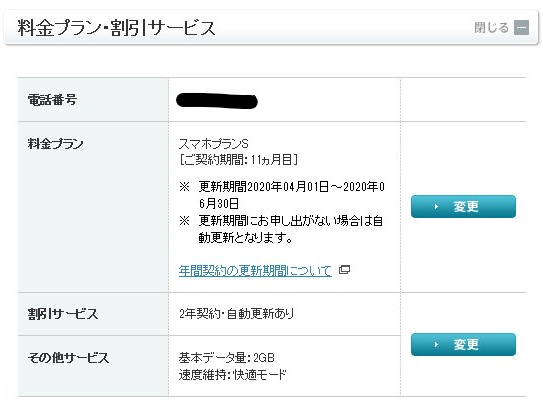Click the external window icon beside the link
Viewport: 543px width, 412px height.
point(344,269)
